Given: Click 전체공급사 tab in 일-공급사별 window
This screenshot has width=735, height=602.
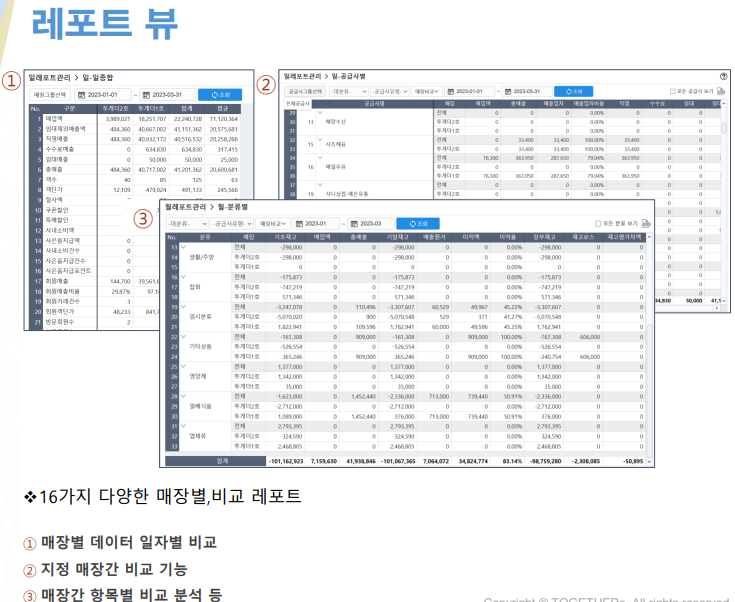Looking at the screenshot, I should [x=297, y=104].
